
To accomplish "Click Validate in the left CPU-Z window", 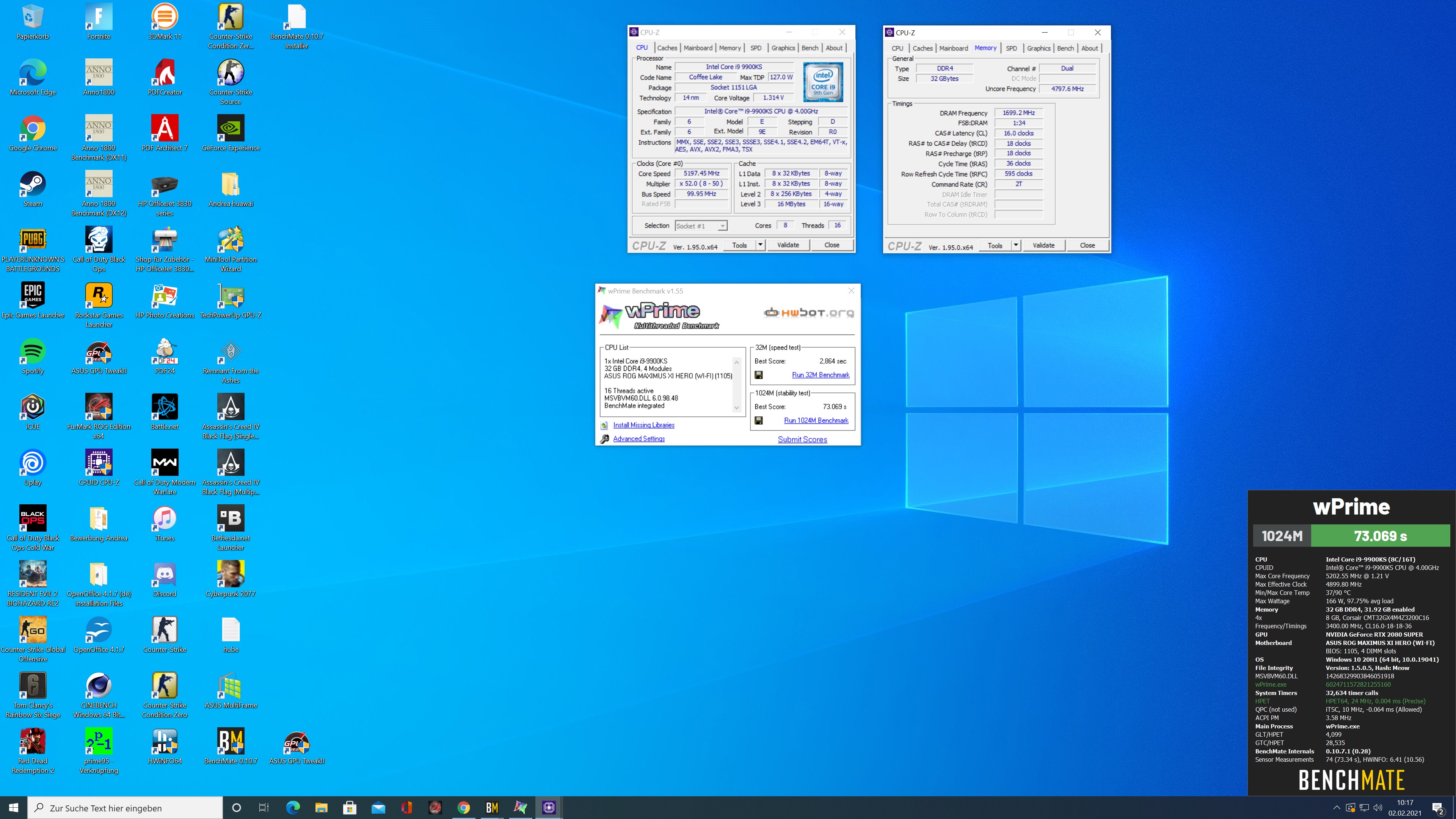I will pos(788,245).
